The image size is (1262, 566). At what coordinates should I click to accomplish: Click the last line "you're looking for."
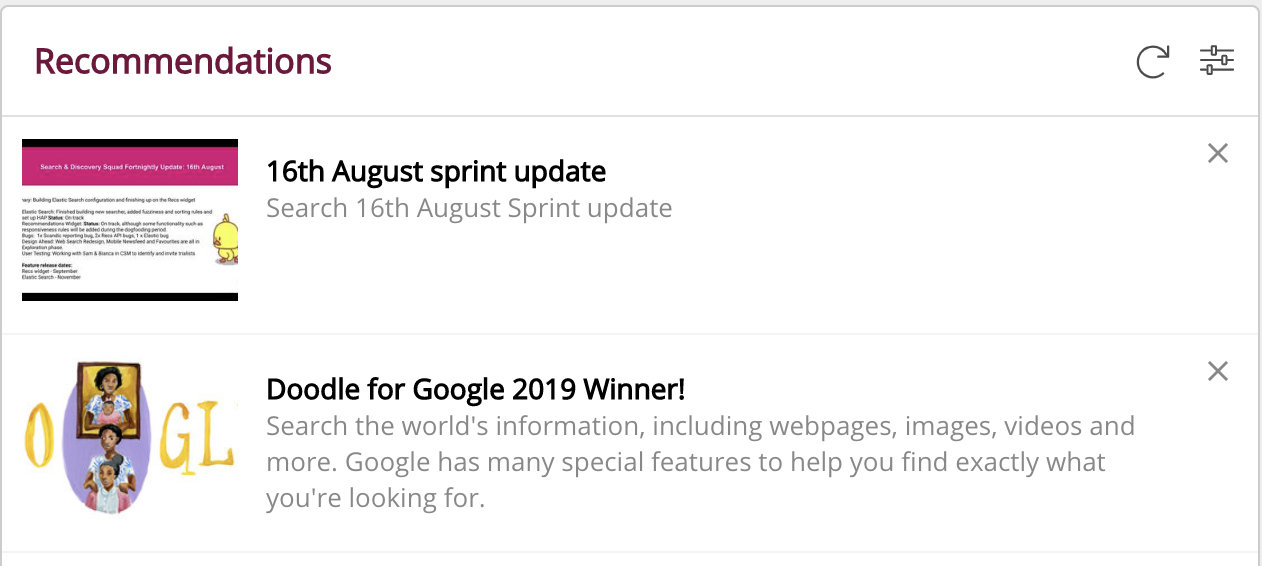coord(375,498)
